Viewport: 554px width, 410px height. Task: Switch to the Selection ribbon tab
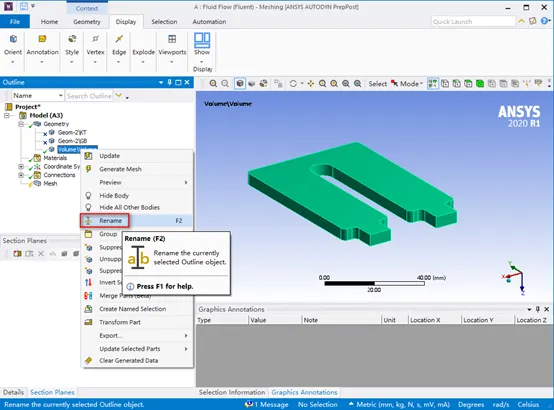click(164, 22)
